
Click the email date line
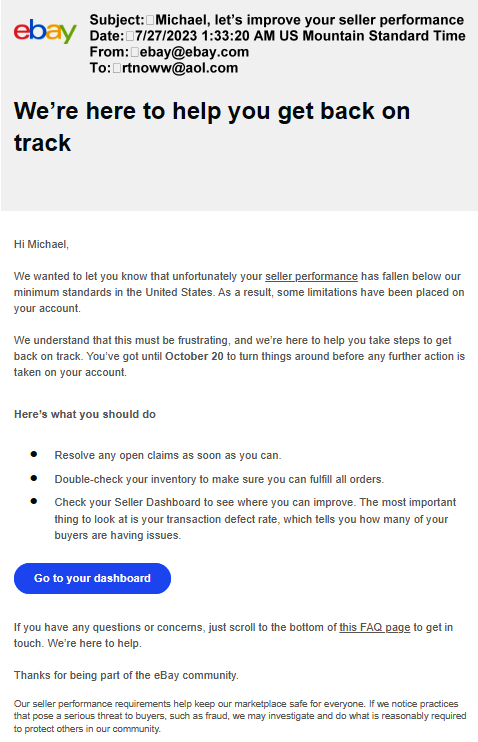(x=277, y=36)
